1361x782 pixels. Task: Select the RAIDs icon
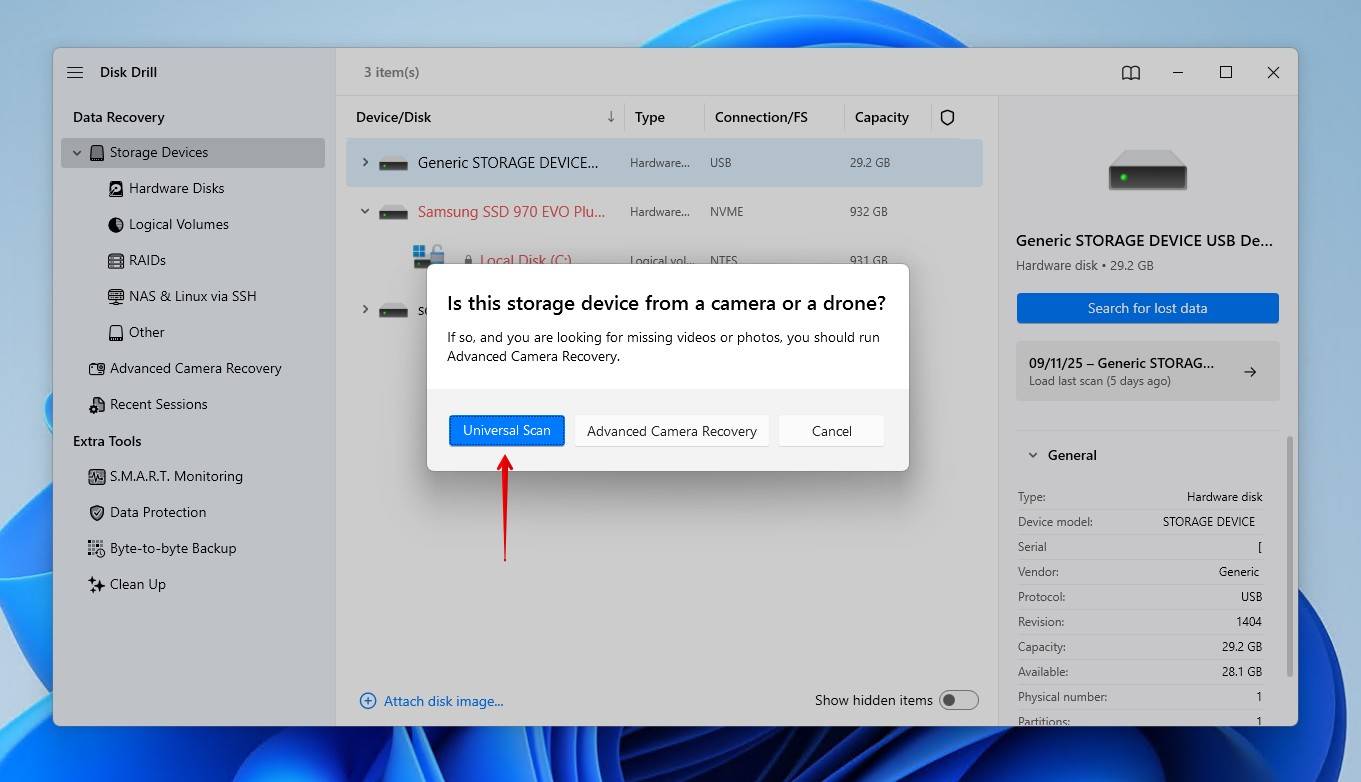tap(116, 261)
